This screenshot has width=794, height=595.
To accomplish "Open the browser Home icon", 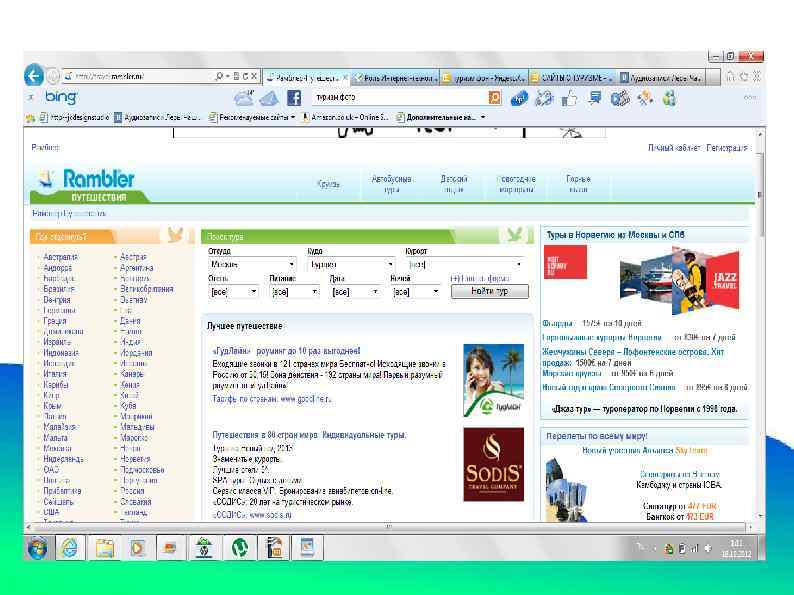I will tap(731, 76).
